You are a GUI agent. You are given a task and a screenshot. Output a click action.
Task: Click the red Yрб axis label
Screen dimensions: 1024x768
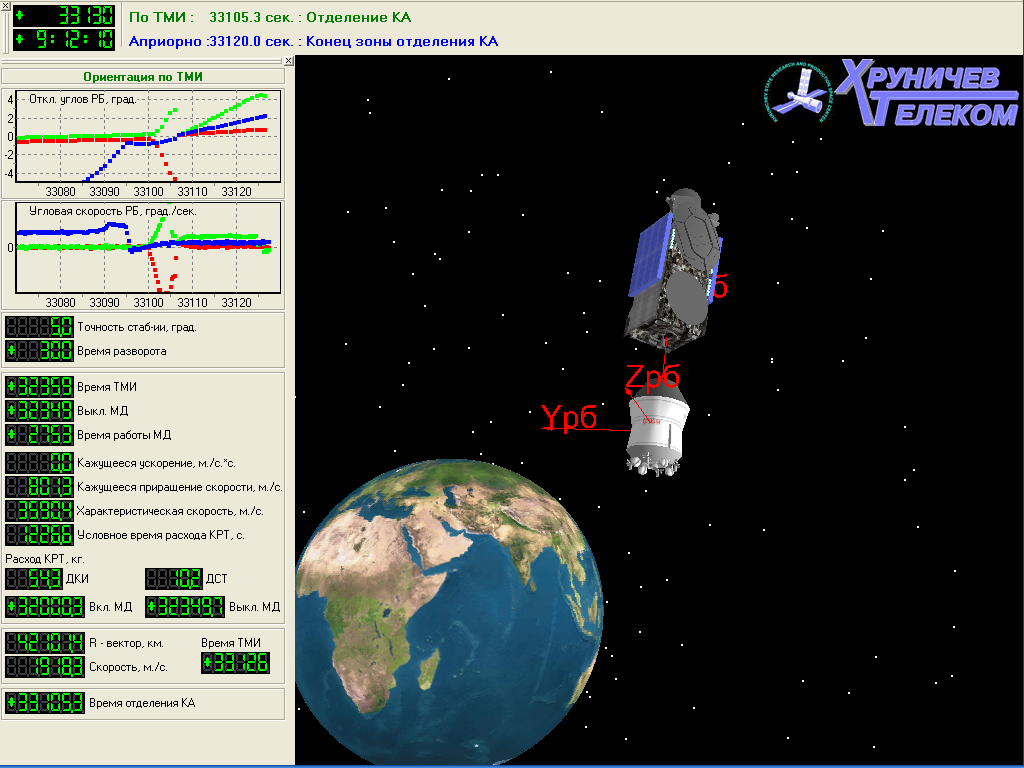click(x=568, y=417)
